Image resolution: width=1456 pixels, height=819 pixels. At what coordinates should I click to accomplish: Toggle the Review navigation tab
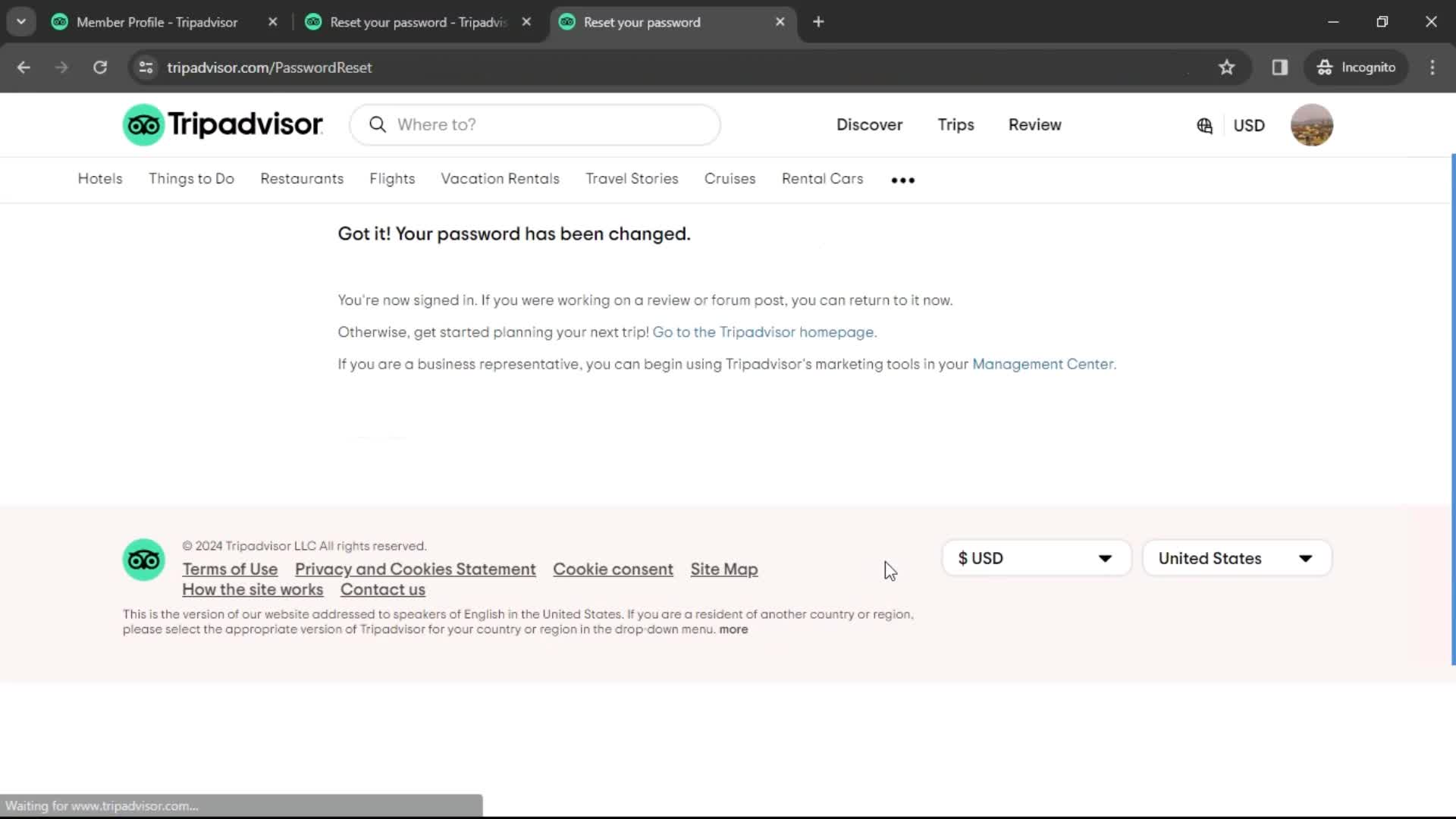(1035, 125)
